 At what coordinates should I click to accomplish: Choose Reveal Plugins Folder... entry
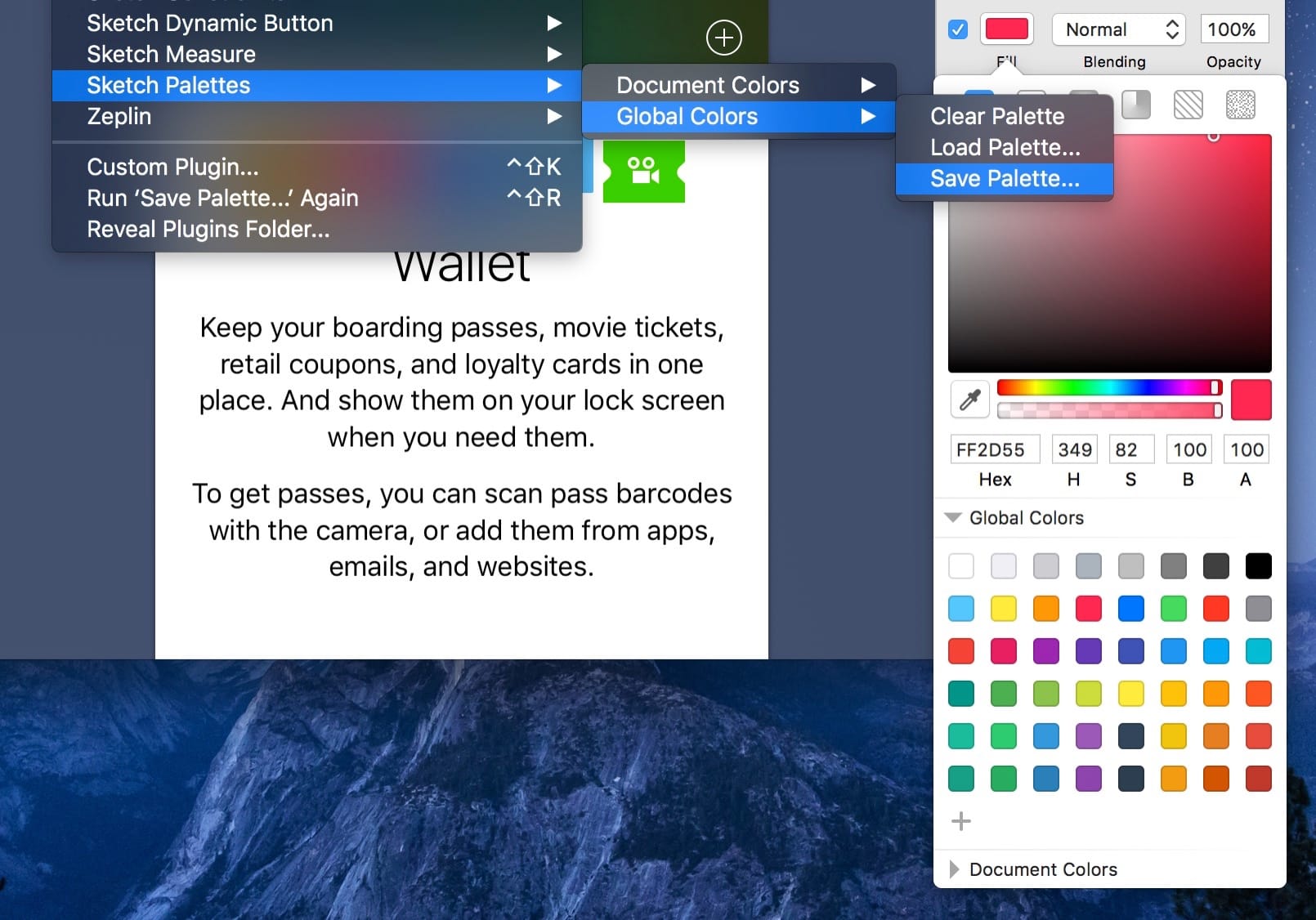pos(317,229)
